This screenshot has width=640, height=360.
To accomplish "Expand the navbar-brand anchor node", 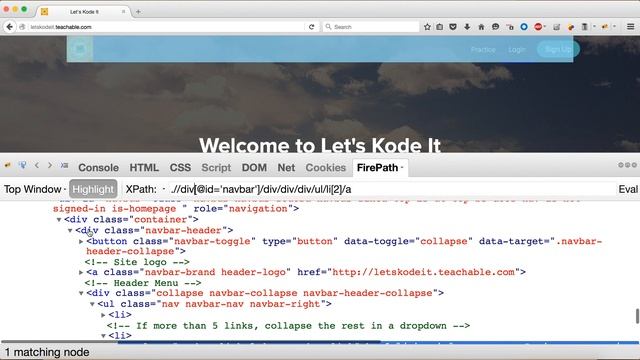I will click(x=81, y=272).
